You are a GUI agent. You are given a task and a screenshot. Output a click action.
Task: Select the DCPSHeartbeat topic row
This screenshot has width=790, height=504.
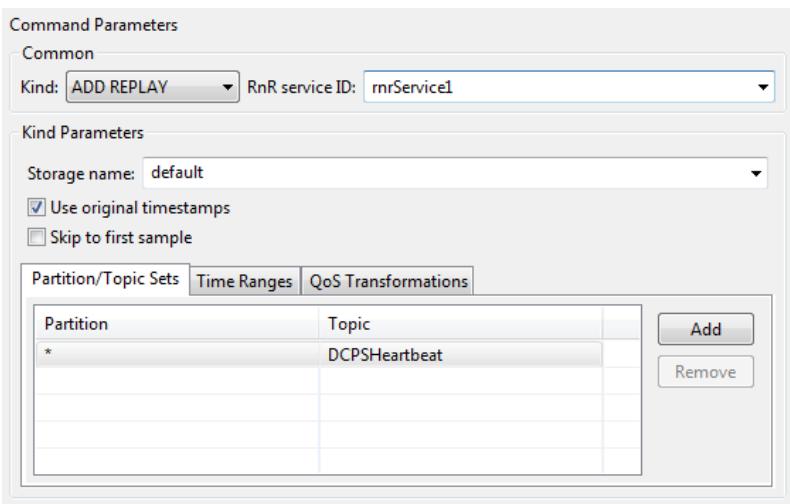319,355
